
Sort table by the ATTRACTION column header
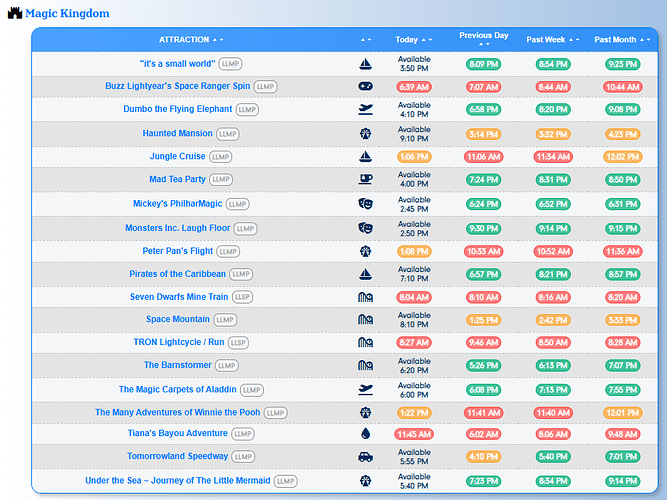point(191,40)
